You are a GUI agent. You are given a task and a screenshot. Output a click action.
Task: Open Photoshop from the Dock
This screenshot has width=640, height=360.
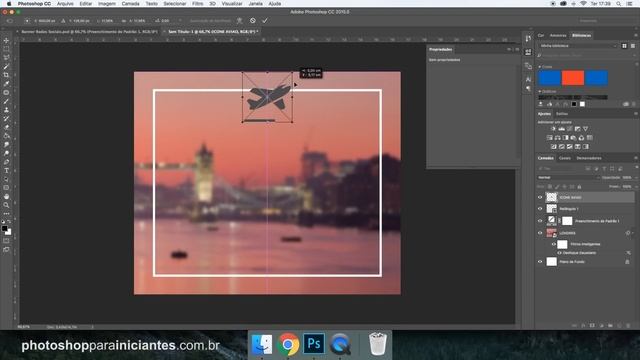pyautogui.click(x=314, y=344)
